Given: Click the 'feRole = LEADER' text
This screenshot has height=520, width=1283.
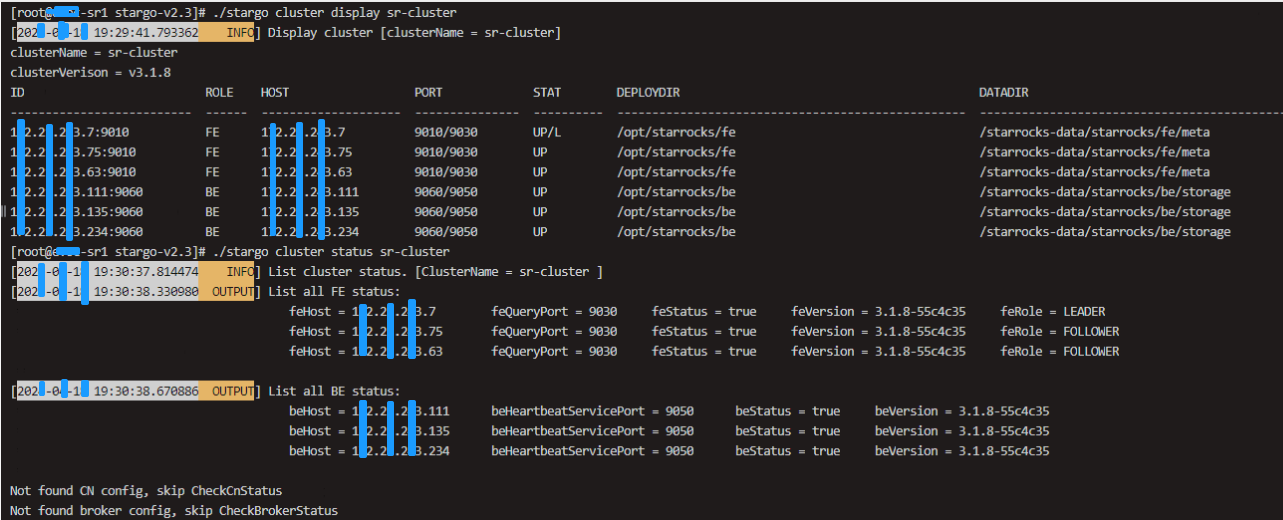Looking at the screenshot, I should click(x=1053, y=311).
